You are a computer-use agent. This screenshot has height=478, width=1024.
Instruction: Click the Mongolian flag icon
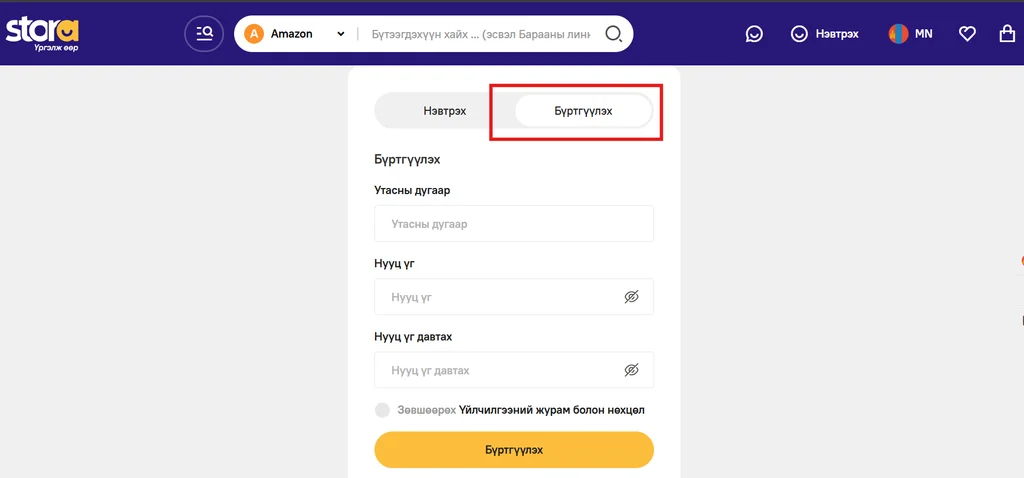[x=899, y=34]
